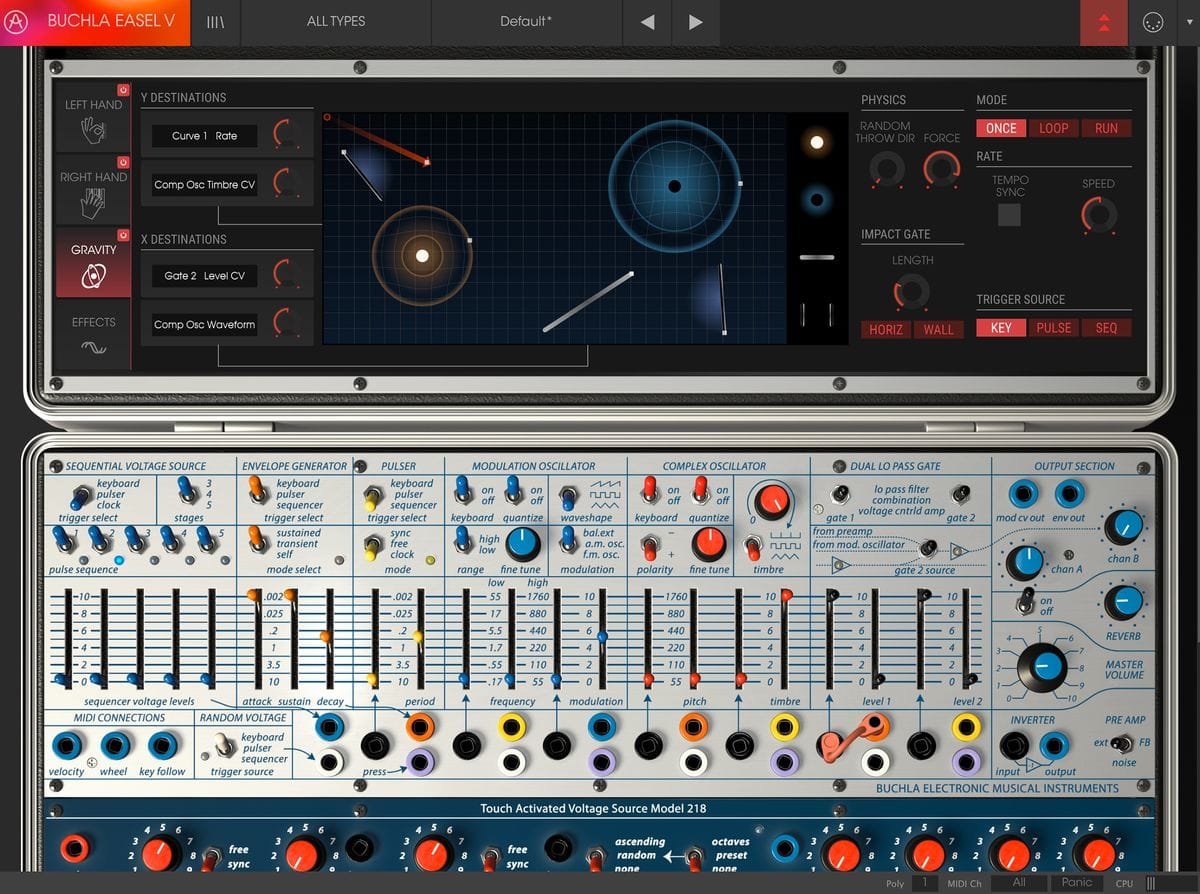Collapse advanced panel with red arrows button
The width and height of the screenshot is (1200, 894).
click(1103, 23)
